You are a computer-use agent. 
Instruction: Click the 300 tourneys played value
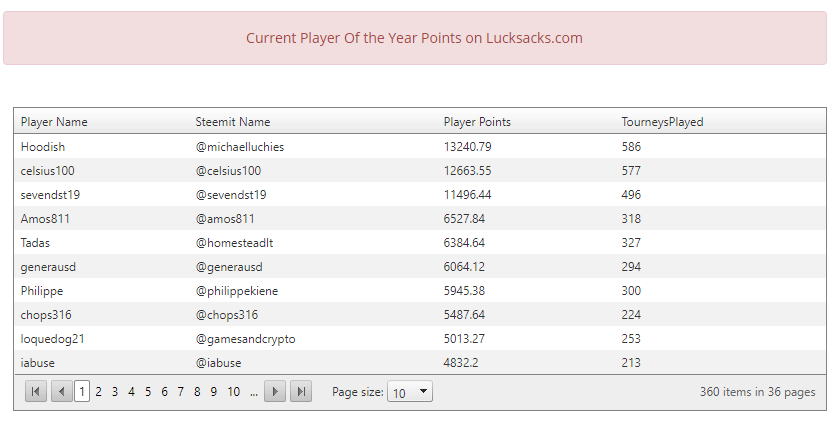click(x=631, y=291)
